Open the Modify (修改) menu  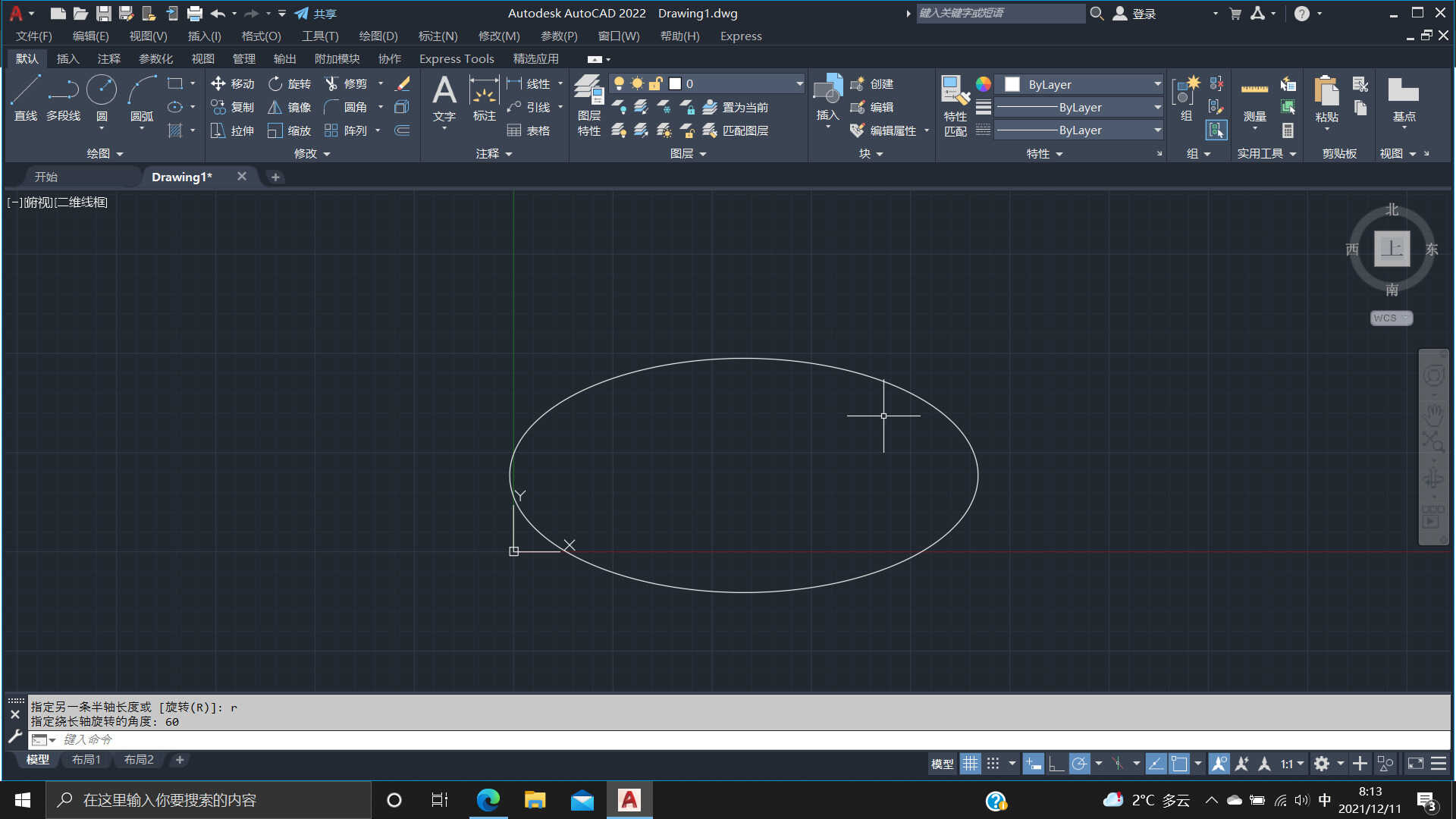pos(499,36)
